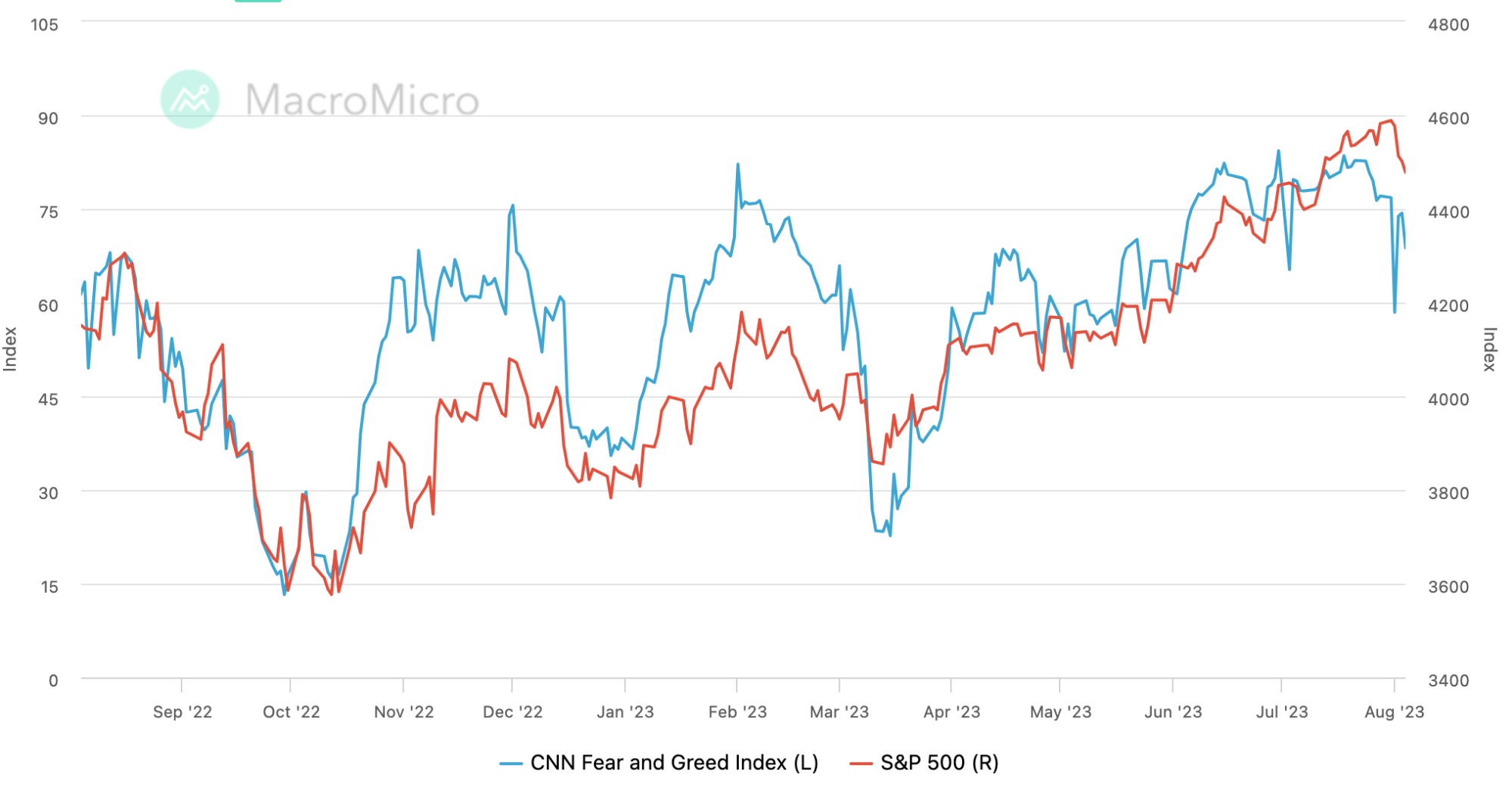This screenshot has width=1512, height=799.
Task: Select the Sep '22 axis label
Action: [182, 712]
